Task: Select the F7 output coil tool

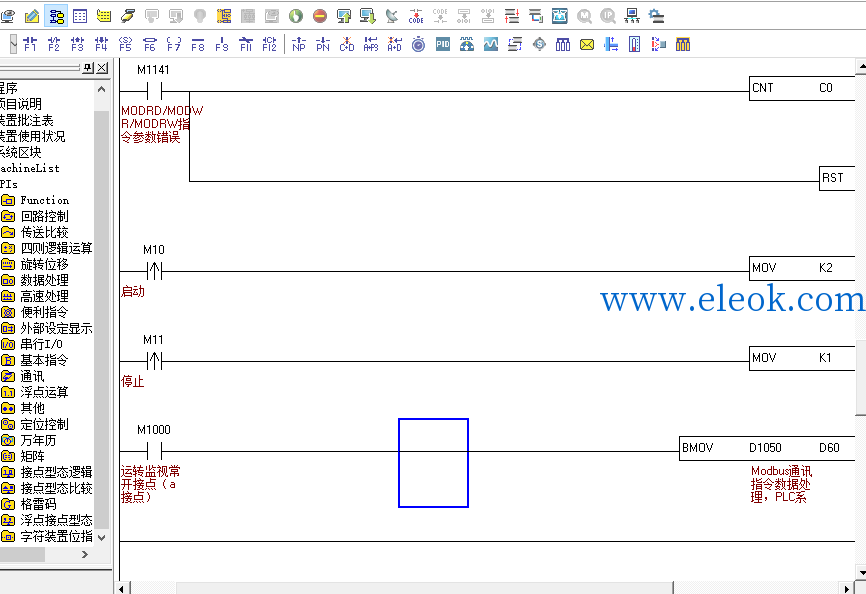Action: (x=173, y=44)
